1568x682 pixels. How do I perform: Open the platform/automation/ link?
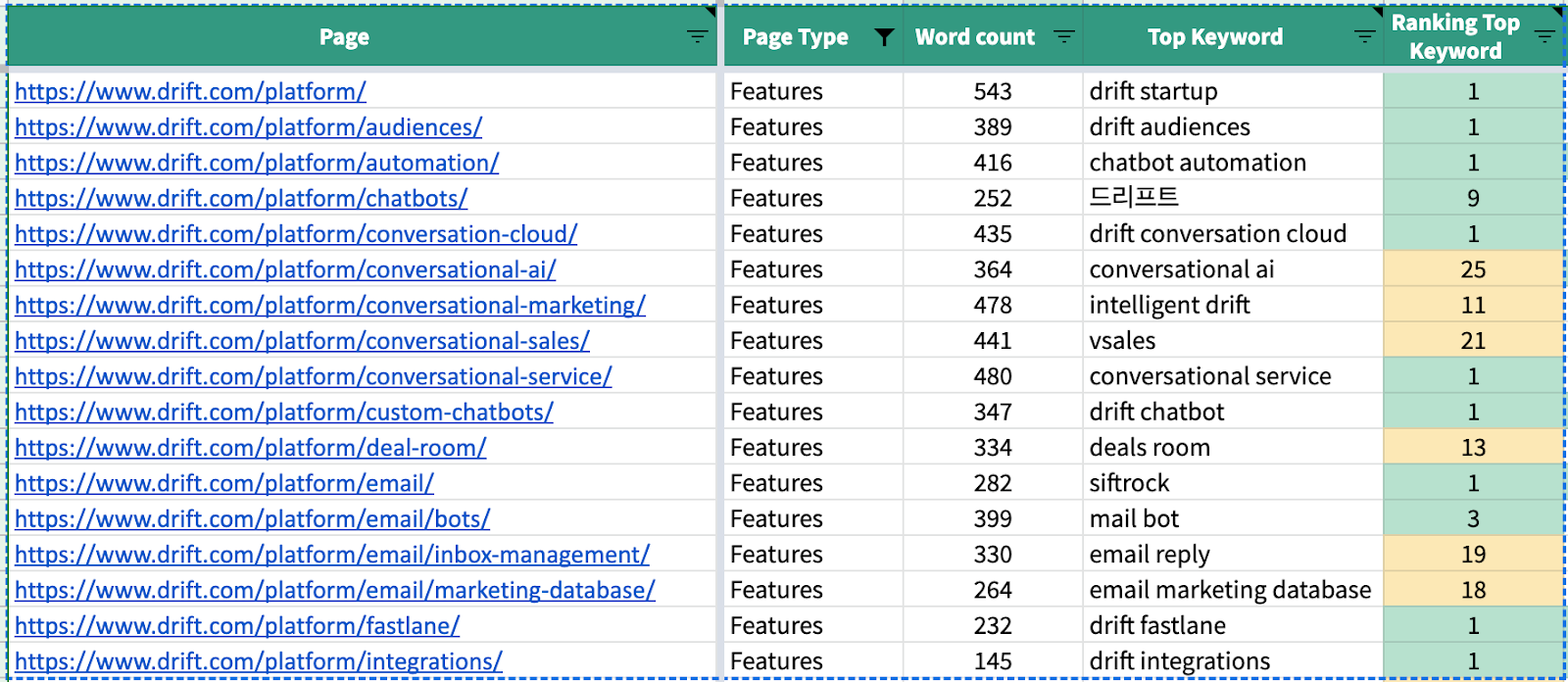coord(257,163)
